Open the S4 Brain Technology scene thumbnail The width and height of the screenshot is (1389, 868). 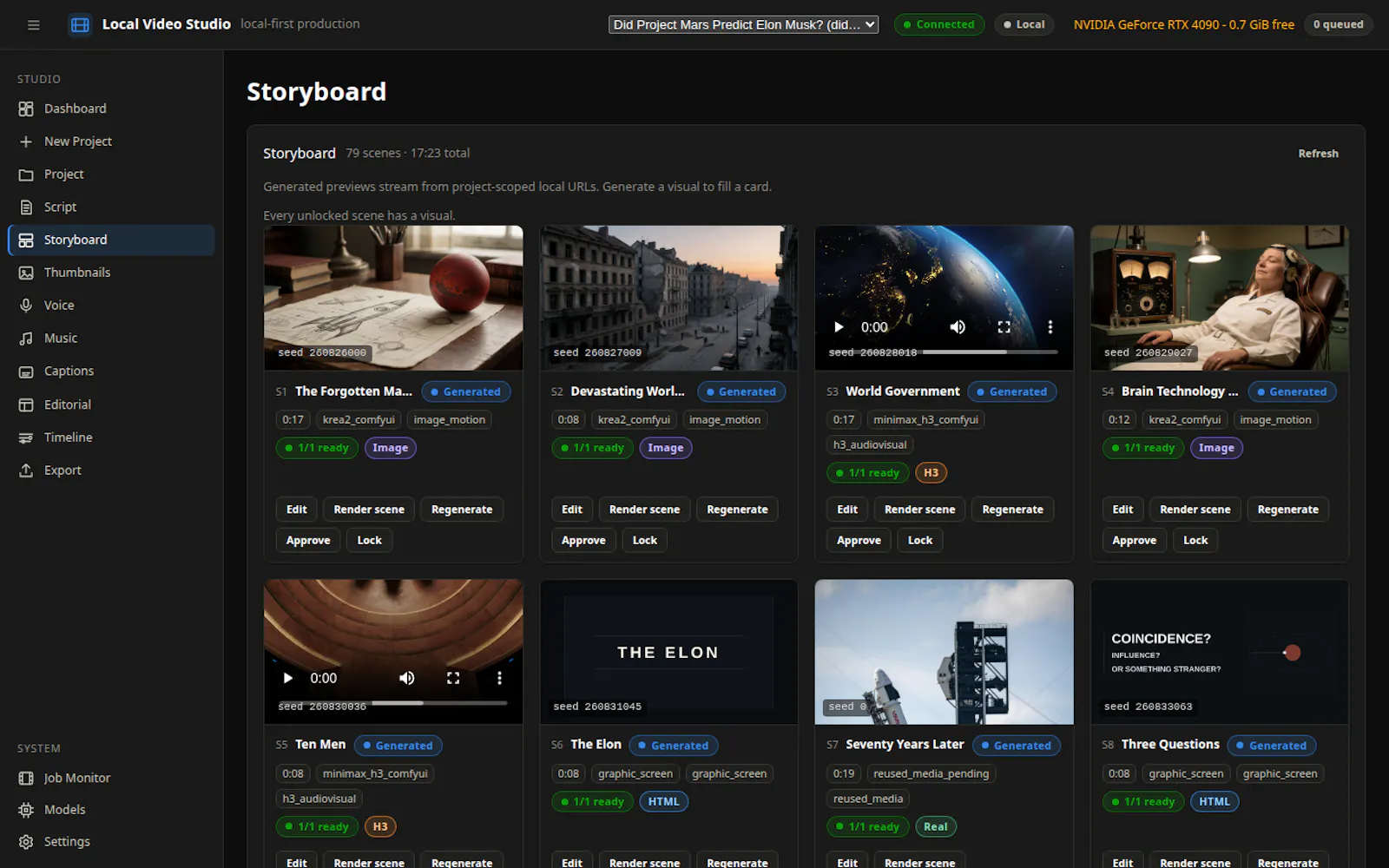(1220, 298)
